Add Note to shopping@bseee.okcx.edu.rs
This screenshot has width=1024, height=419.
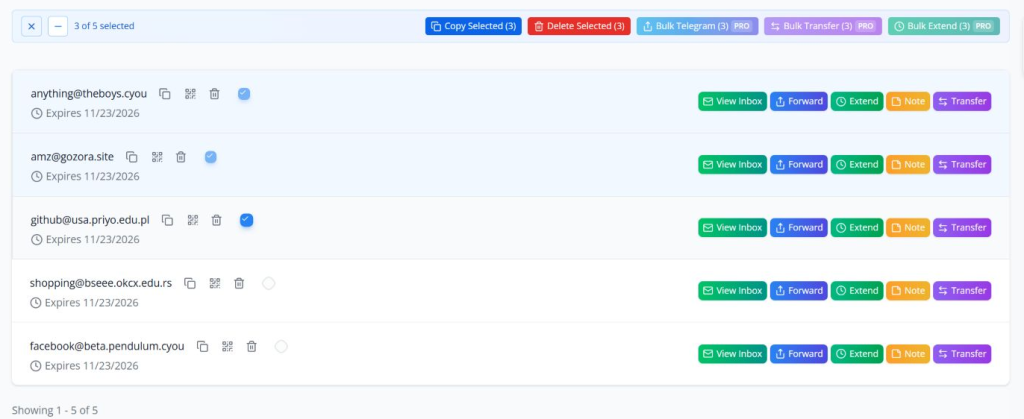tap(908, 290)
